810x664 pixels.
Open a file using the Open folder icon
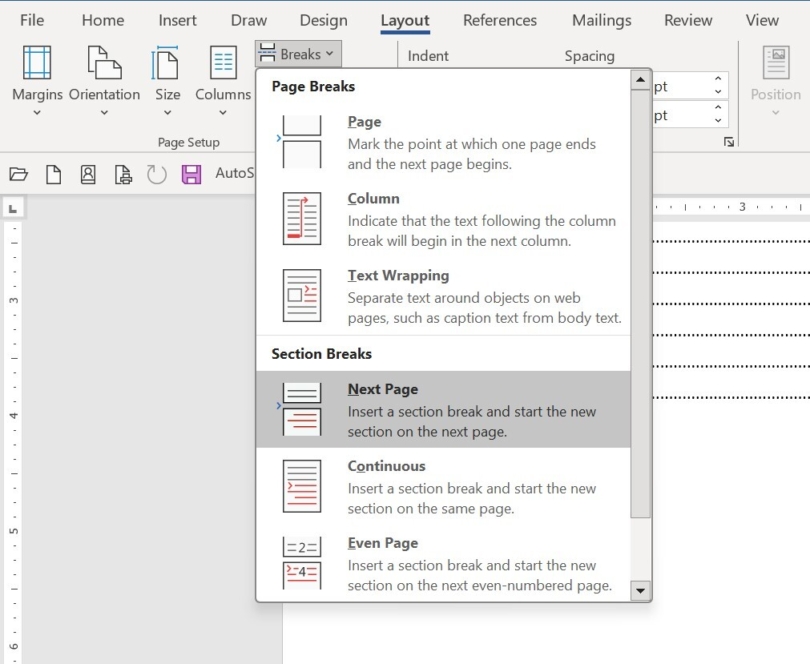tap(18, 173)
